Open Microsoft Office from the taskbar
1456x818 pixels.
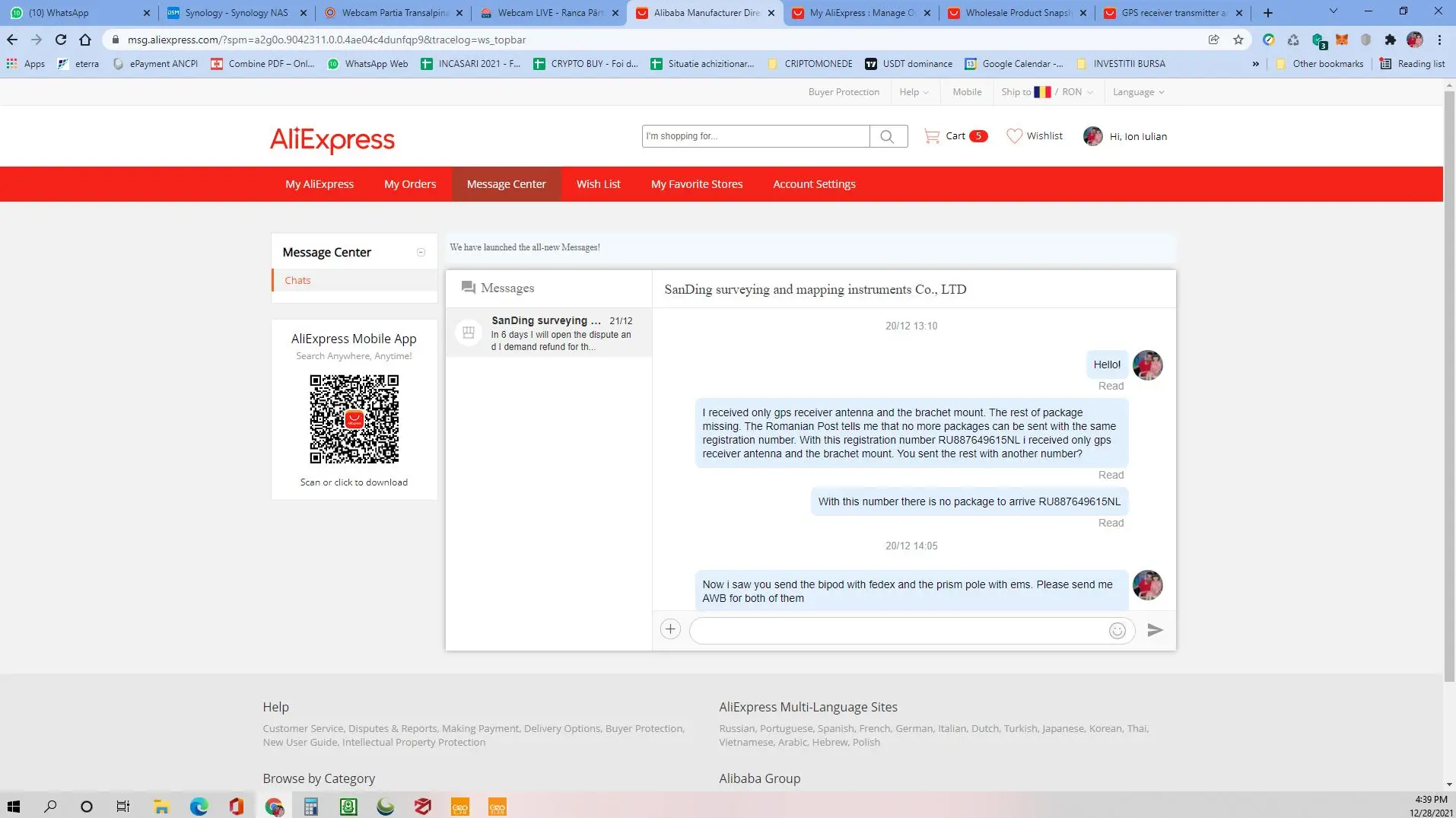pos(236,807)
